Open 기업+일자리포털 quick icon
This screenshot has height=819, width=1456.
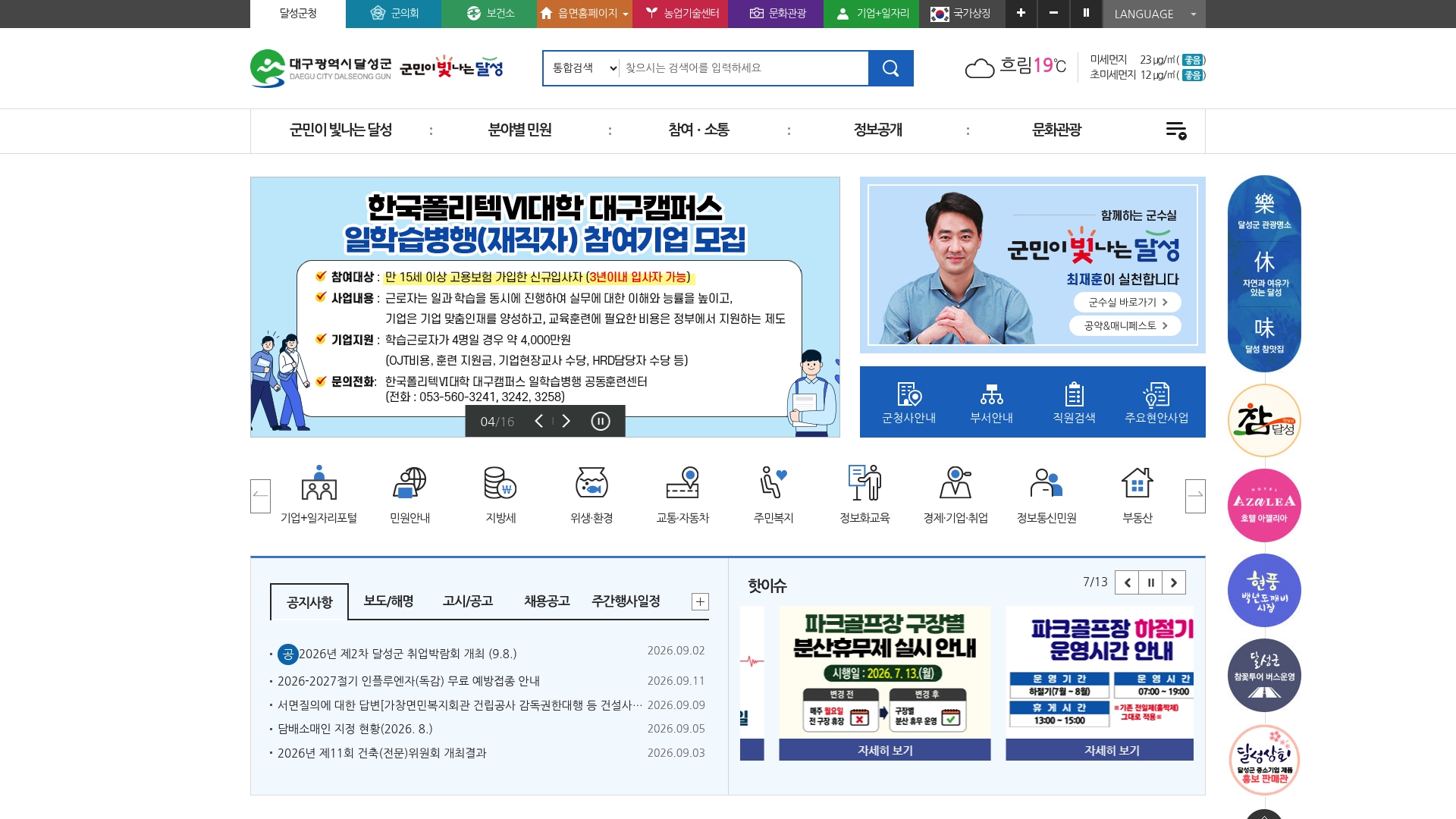[318, 494]
